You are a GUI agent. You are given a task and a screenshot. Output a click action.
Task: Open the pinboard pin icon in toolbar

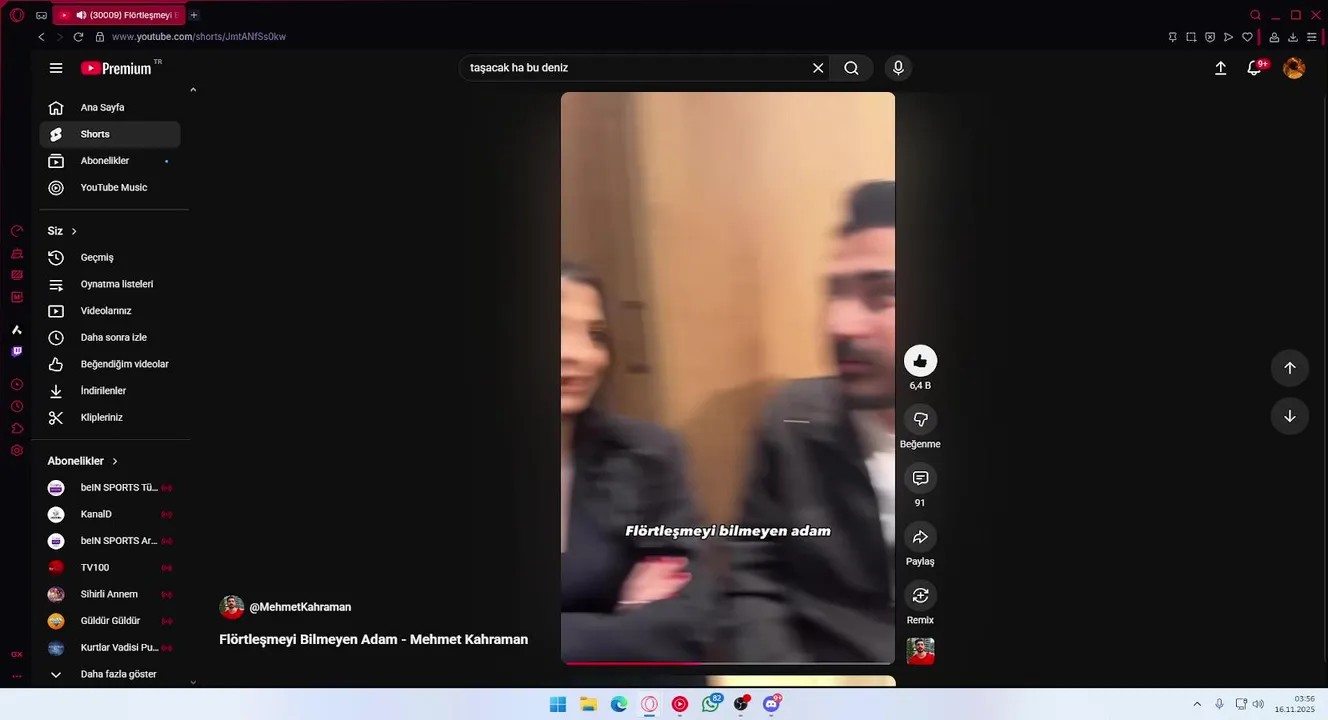click(1172, 37)
